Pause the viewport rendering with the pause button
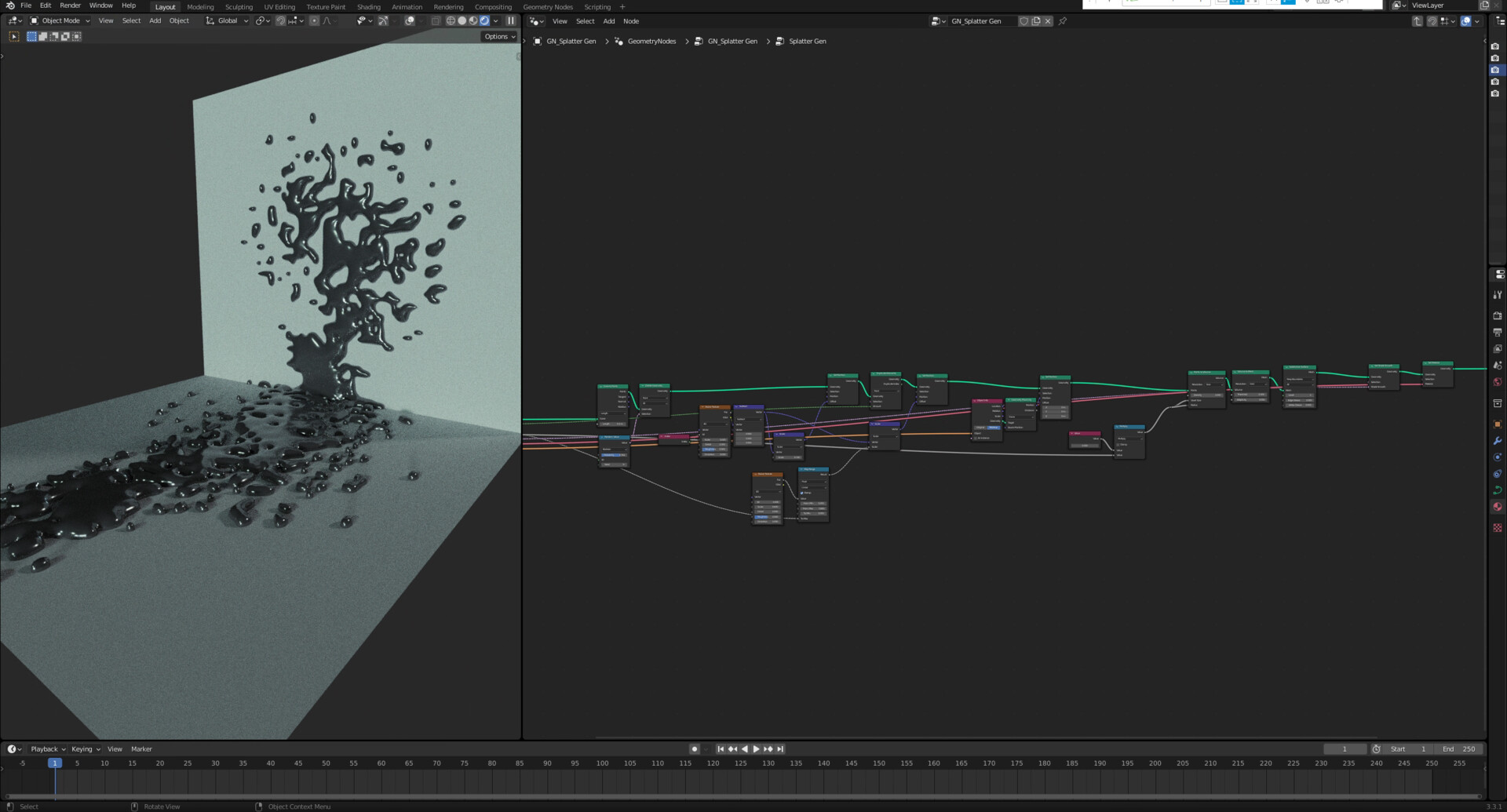Viewport: 1507px width, 812px height. [511, 21]
